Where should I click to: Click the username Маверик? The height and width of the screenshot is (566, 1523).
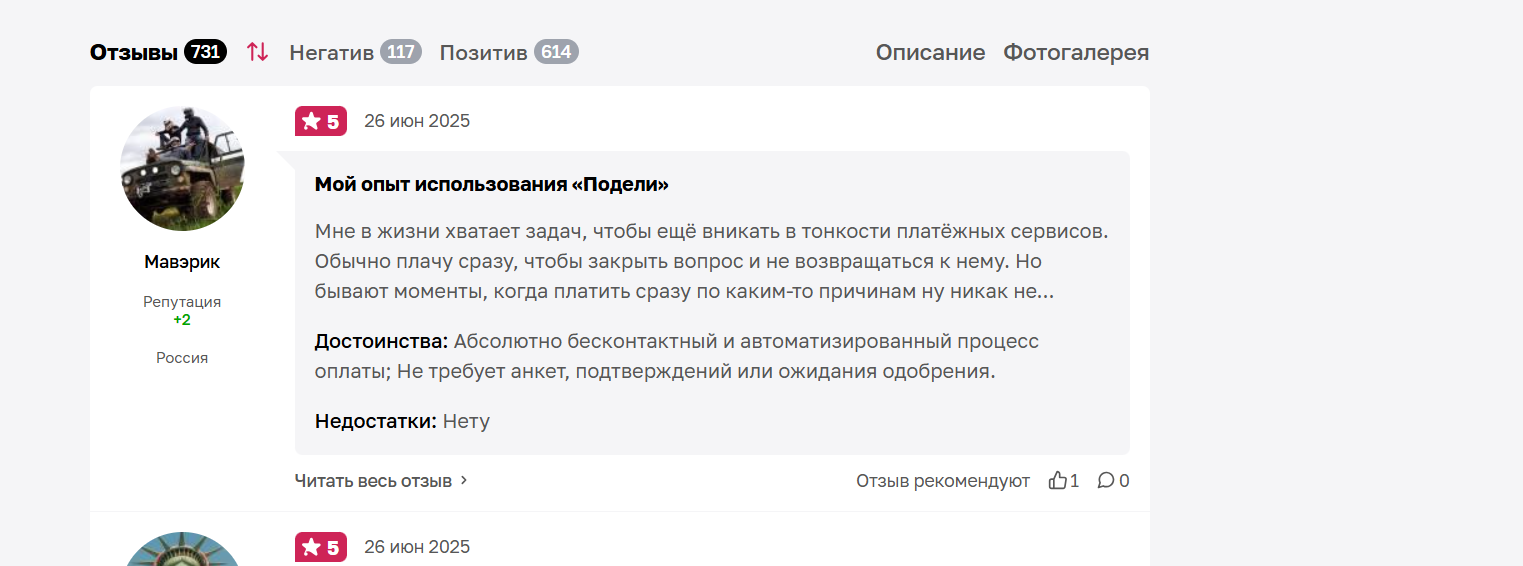click(x=182, y=262)
